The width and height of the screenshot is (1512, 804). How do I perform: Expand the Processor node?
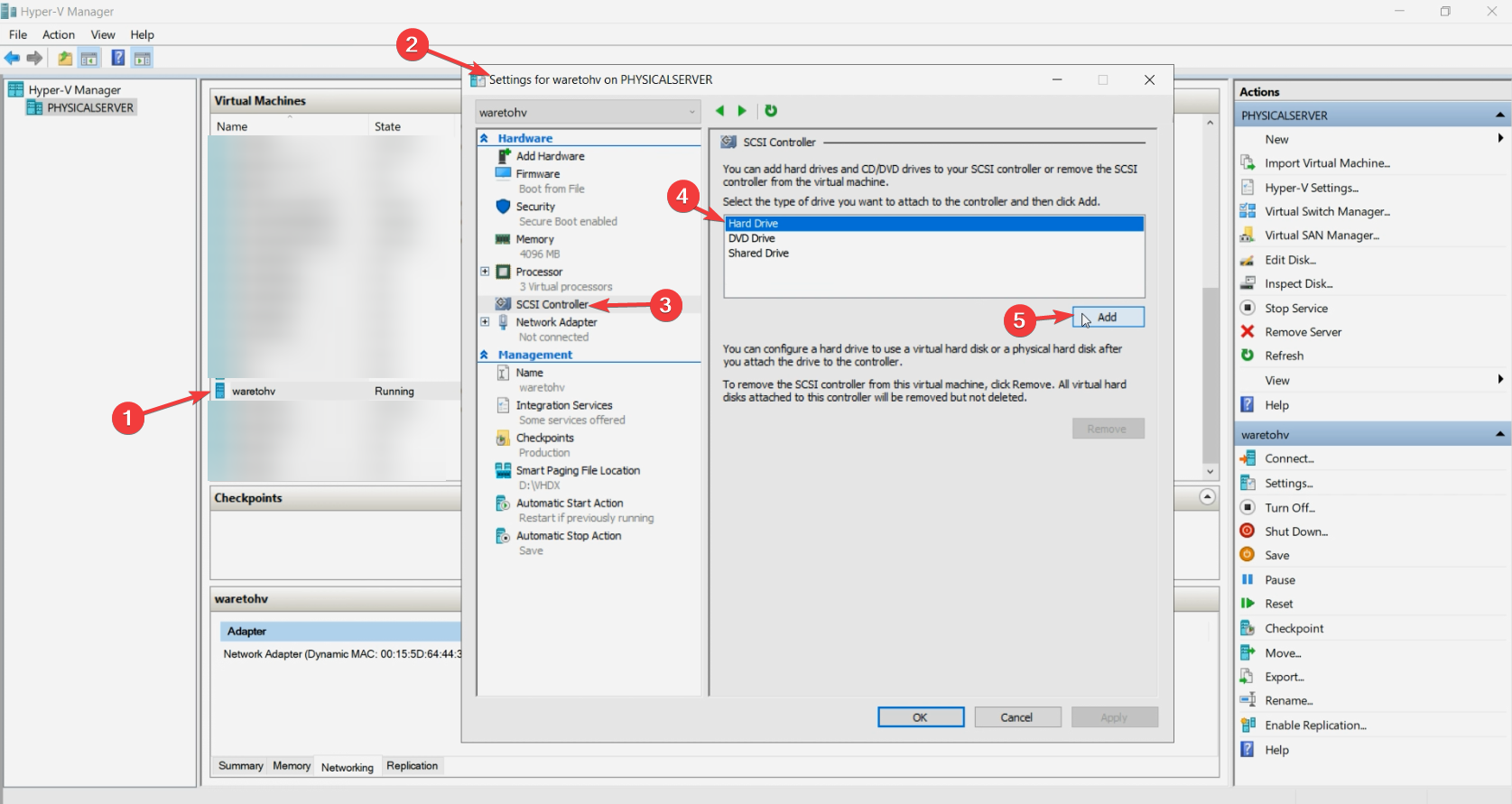click(485, 272)
